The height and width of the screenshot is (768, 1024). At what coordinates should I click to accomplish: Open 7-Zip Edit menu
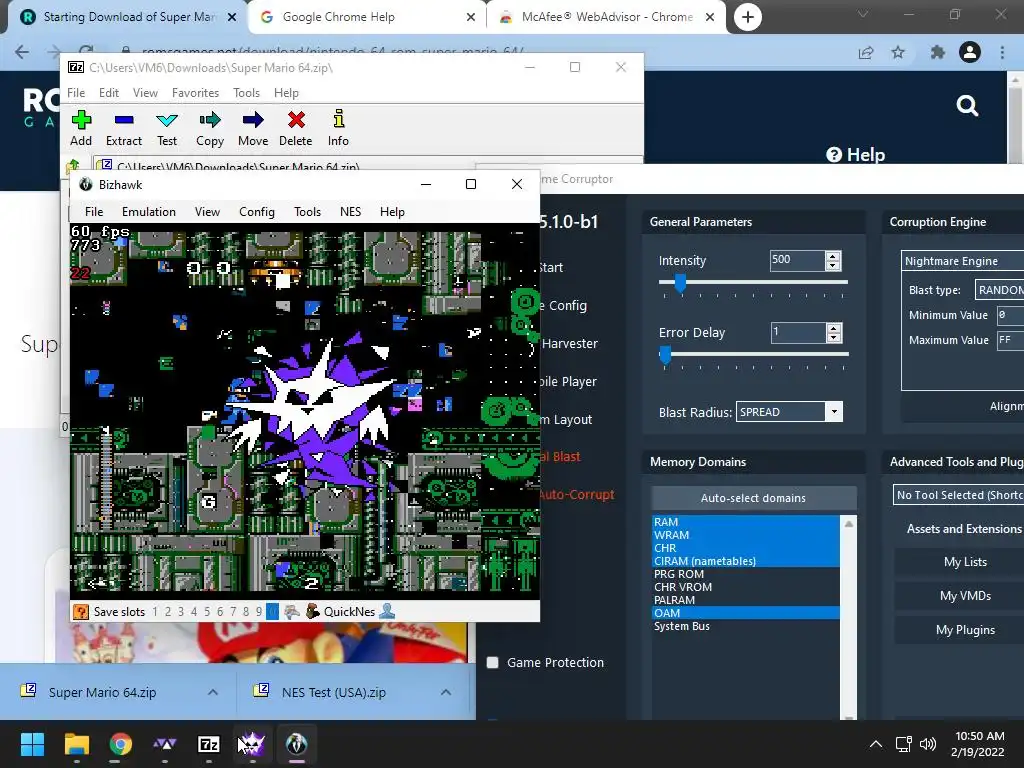point(108,93)
